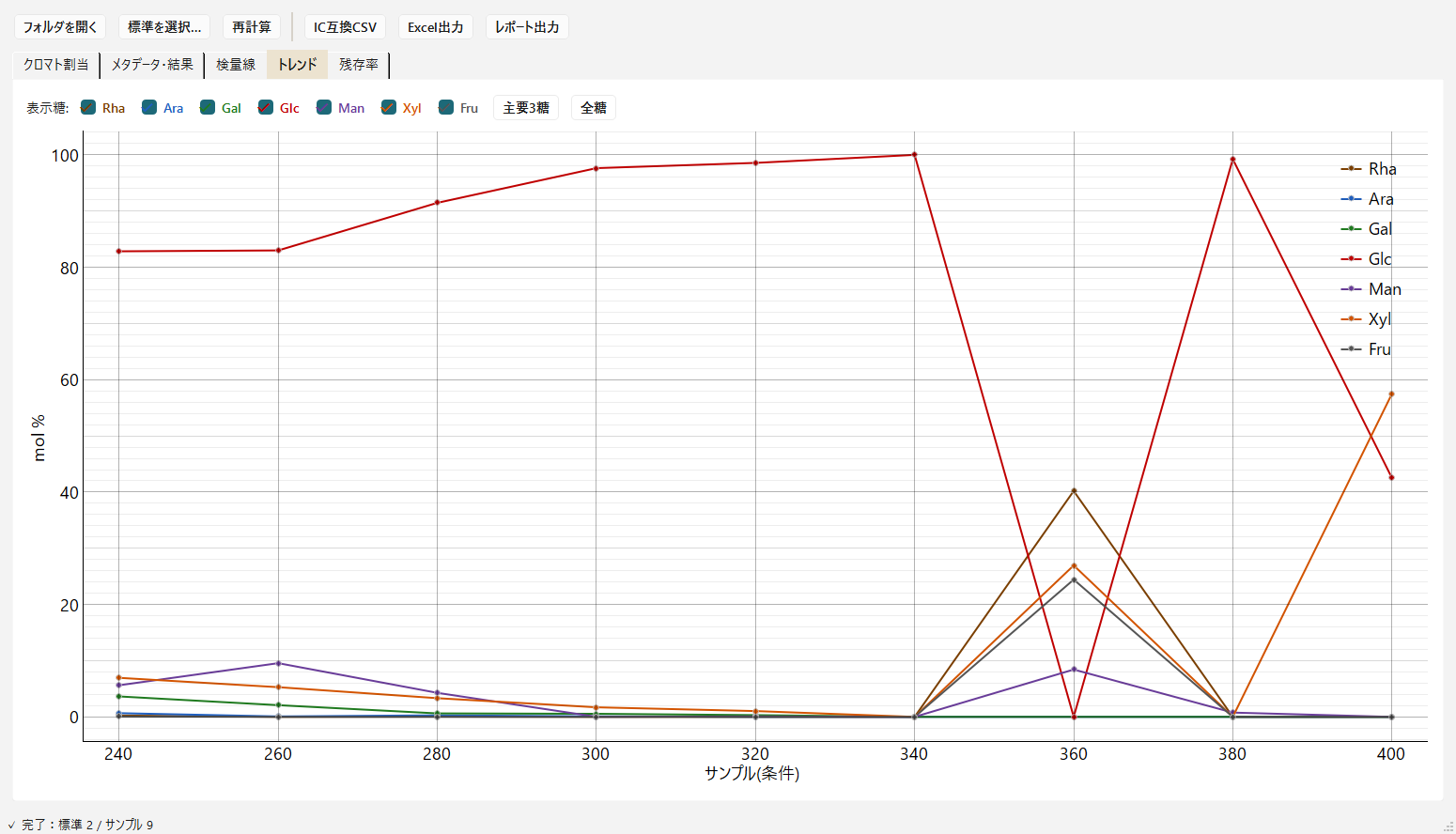Click Ara entry in chart legend
Screen dimensions: 1456x834
(x=1368, y=199)
